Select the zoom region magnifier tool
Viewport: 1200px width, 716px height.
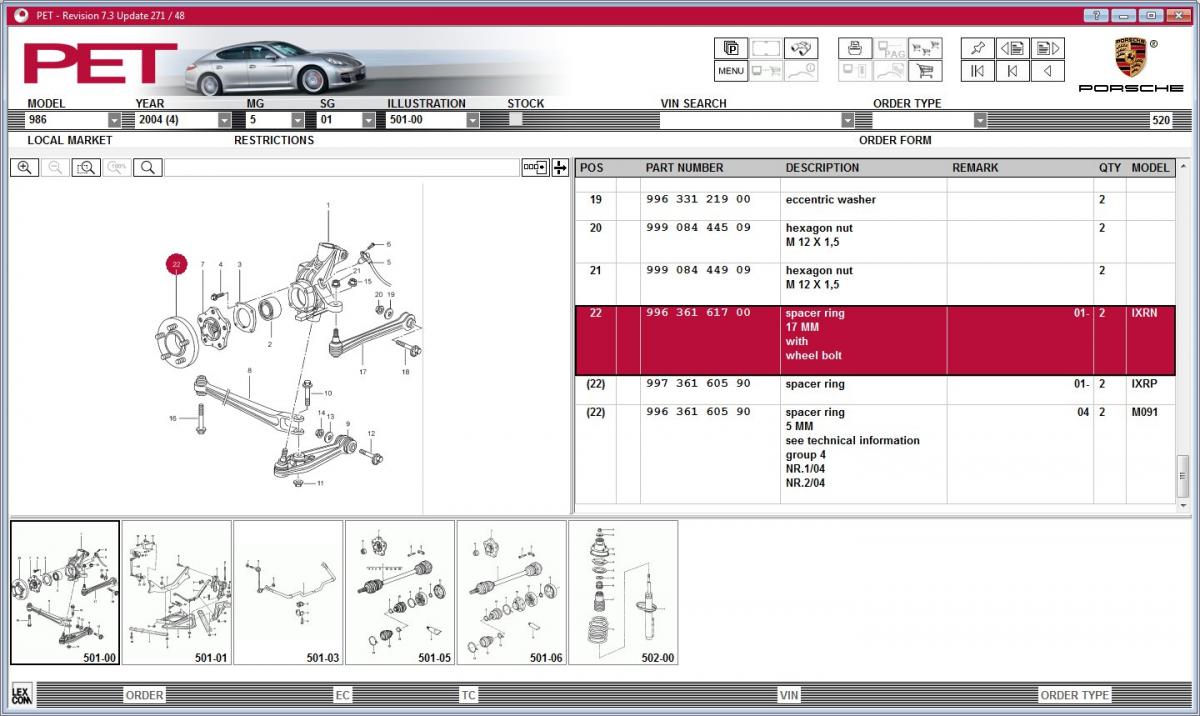(x=86, y=168)
